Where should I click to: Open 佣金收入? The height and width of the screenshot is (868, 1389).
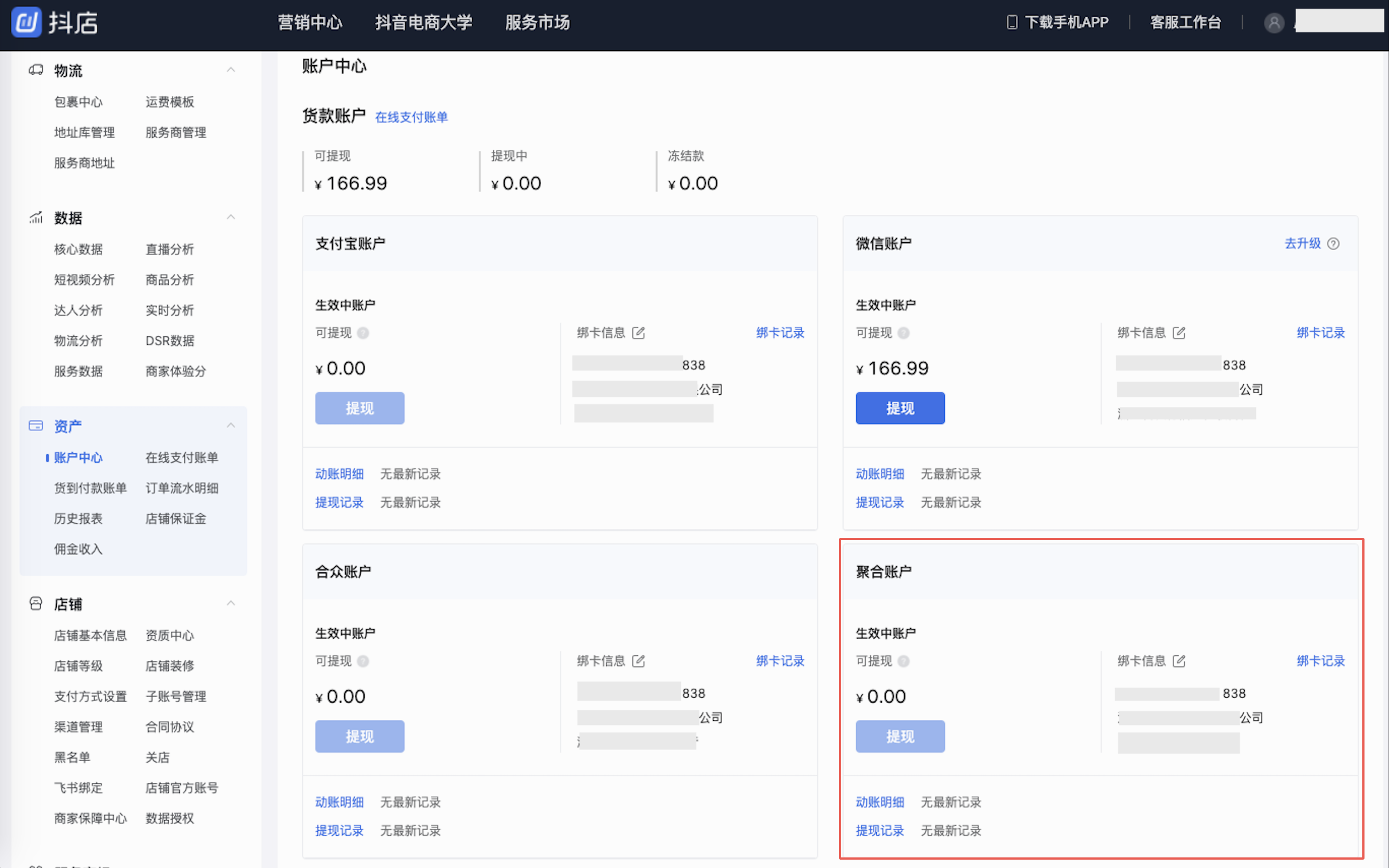pos(78,550)
